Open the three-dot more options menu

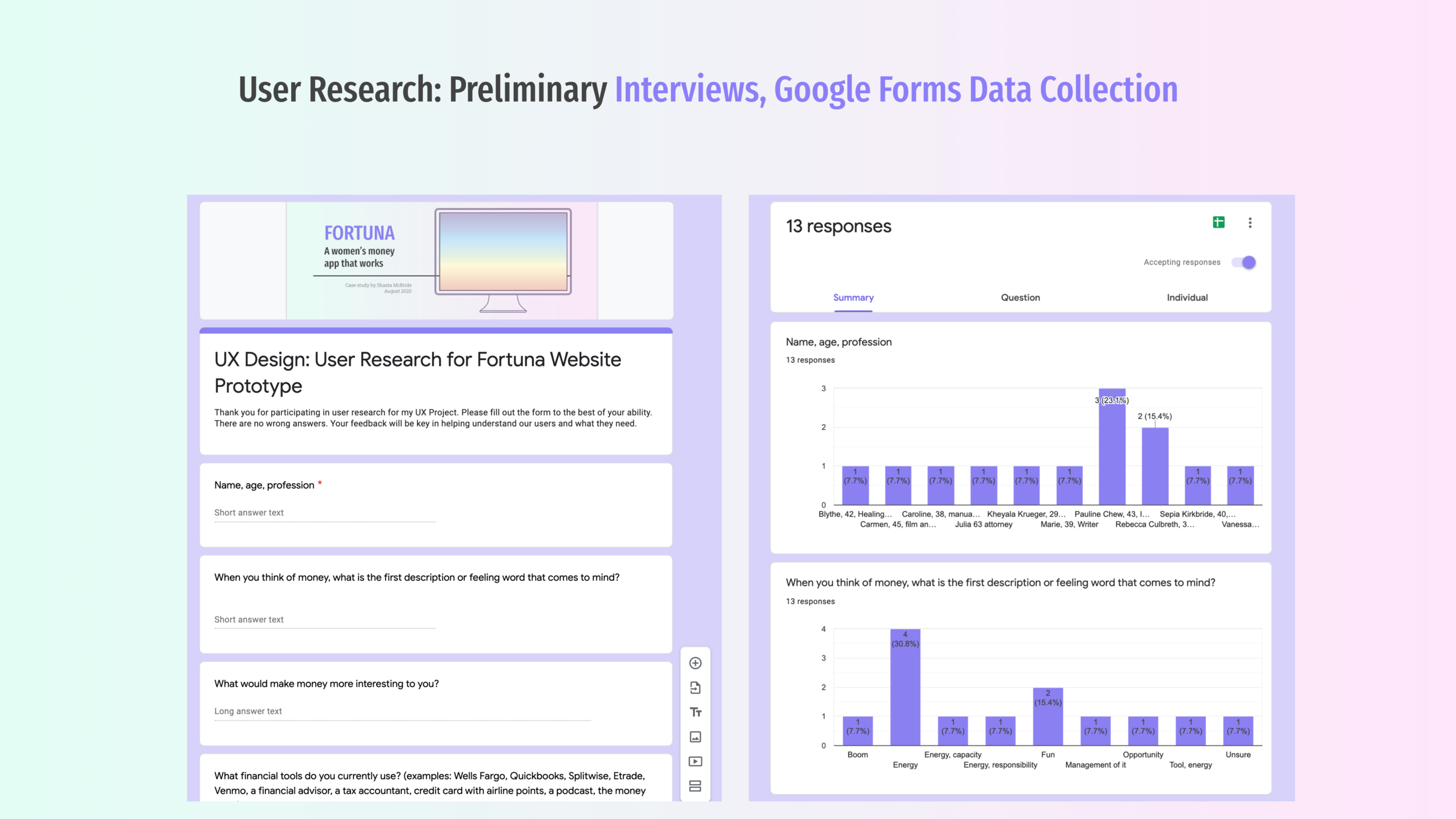click(1250, 223)
